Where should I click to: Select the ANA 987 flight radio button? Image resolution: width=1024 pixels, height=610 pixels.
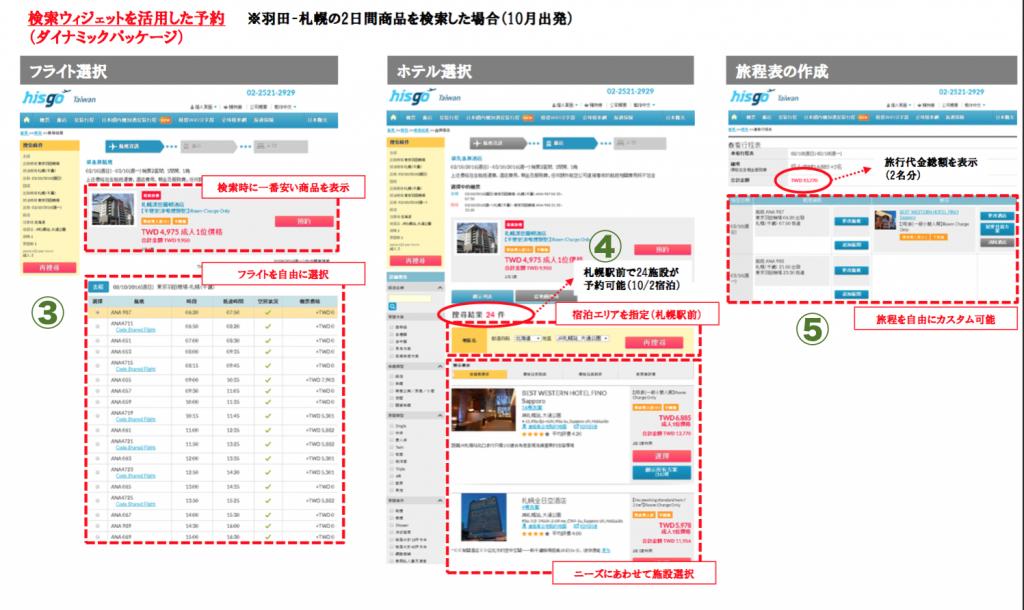[x=97, y=311]
